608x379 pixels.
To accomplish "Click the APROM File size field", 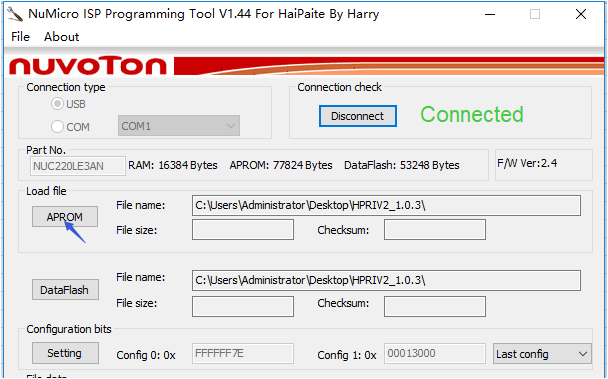I will (x=243, y=230).
